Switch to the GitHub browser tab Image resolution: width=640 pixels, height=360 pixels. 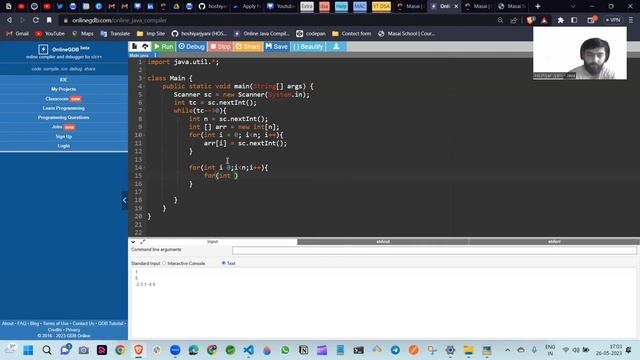[213, 6]
